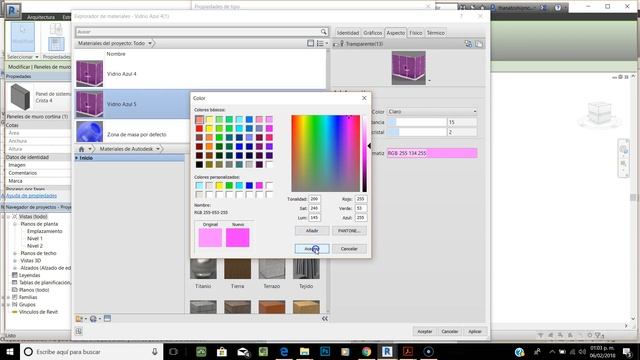Click Aplicar in Material browser
This screenshot has width=640, height=360.
pyautogui.click(x=475, y=331)
